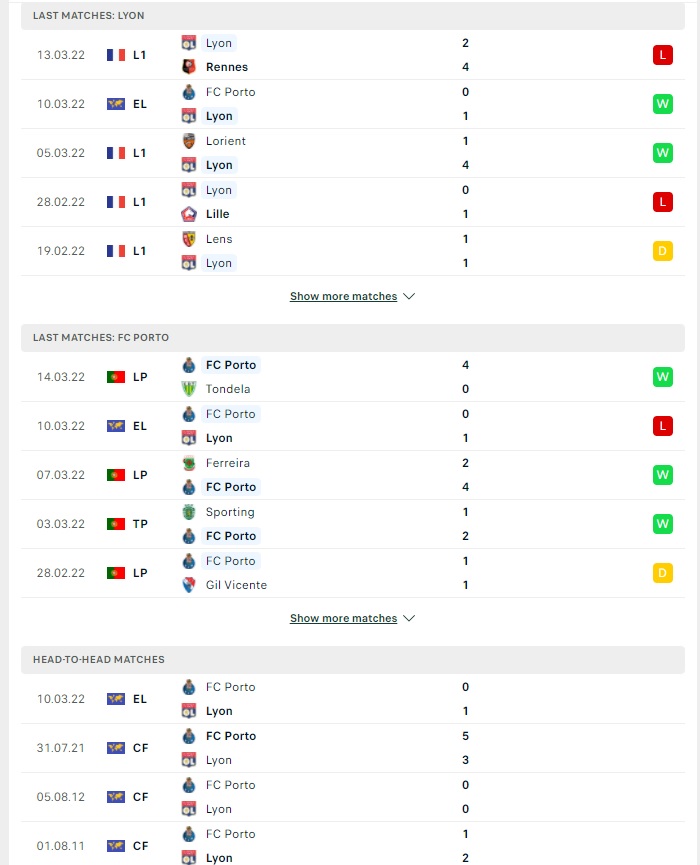
Task: Expand Show more matches under Lyon section
Action: tap(343, 296)
